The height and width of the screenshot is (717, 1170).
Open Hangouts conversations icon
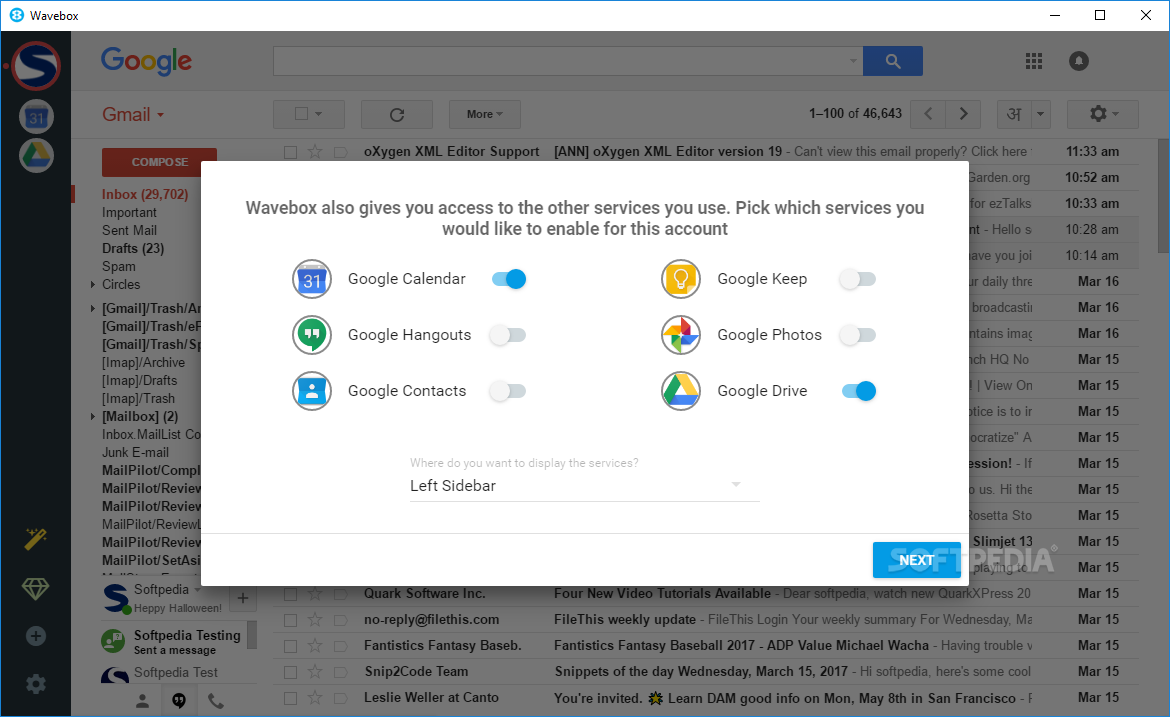pos(179,701)
